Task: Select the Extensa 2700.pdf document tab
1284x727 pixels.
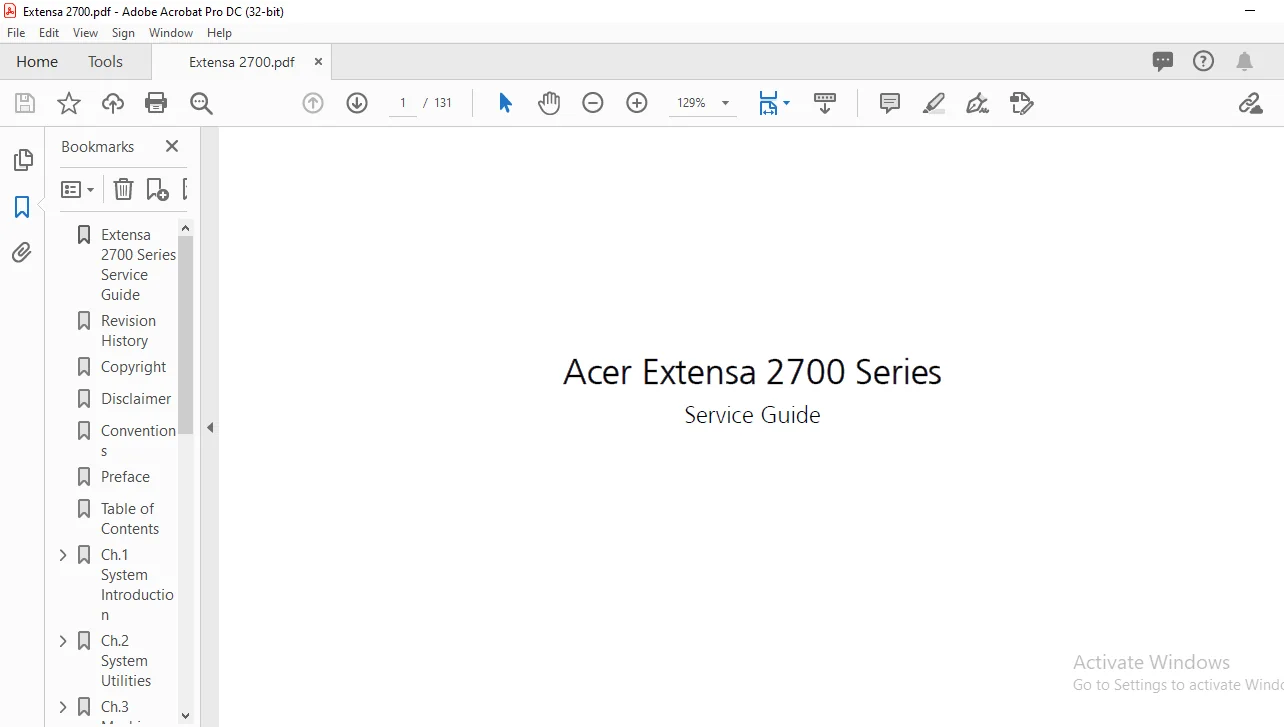Action: click(242, 62)
